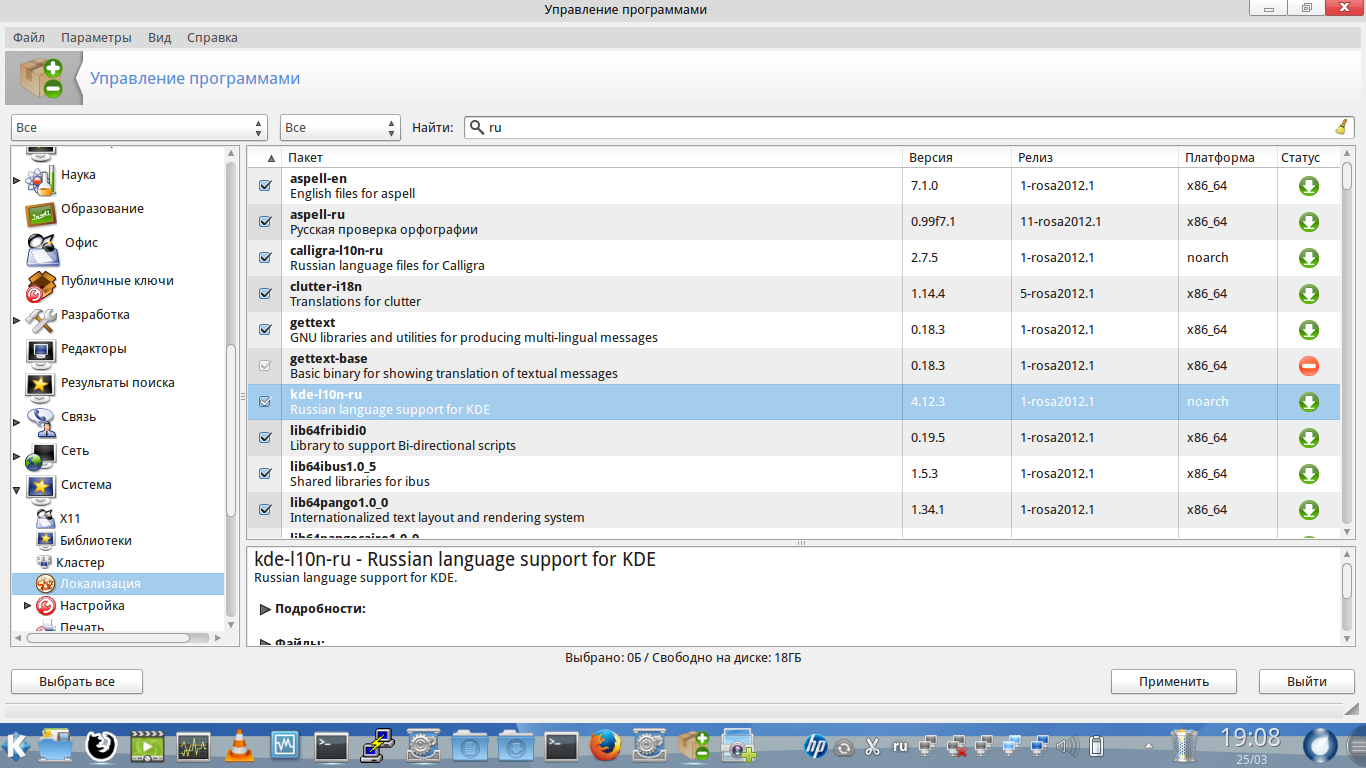Screen dimensions: 1366x768
Task: Select the Библиотеки subcategory
Action: point(96,541)
